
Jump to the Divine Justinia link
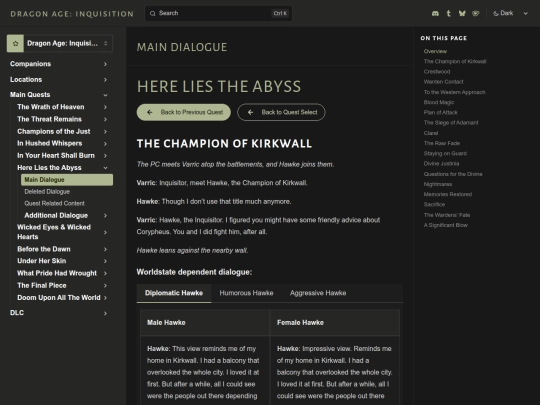[x=441, y=164]
